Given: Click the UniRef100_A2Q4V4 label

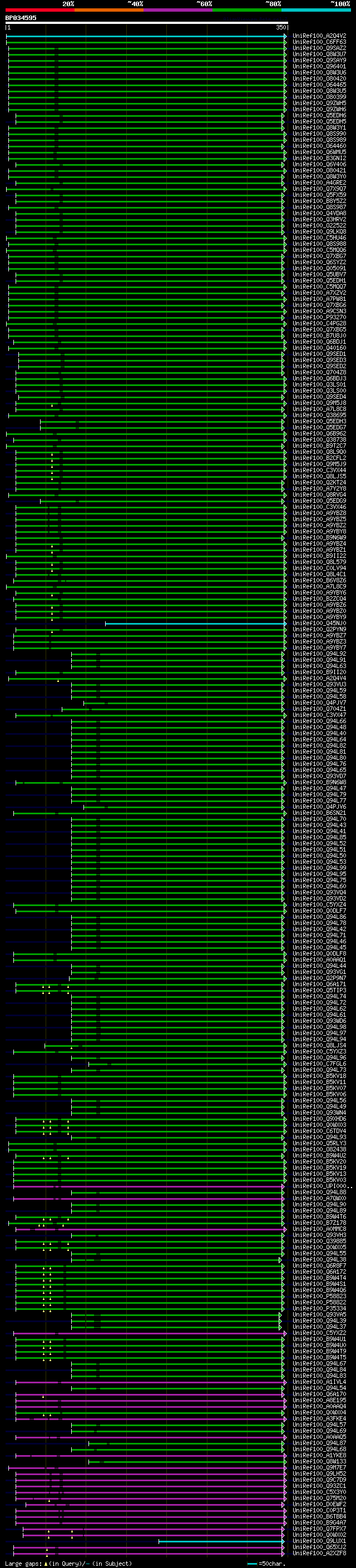Looking at the screenshot, I should pyautogui.click(x=319, y=678).
